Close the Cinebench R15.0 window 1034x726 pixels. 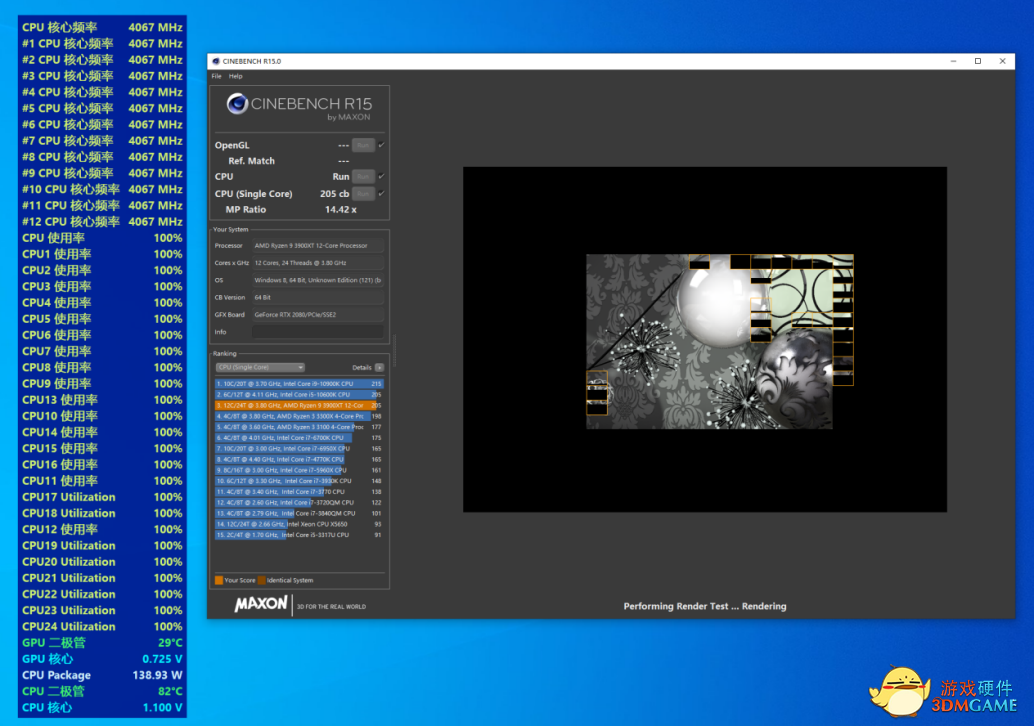point(1002,61)
